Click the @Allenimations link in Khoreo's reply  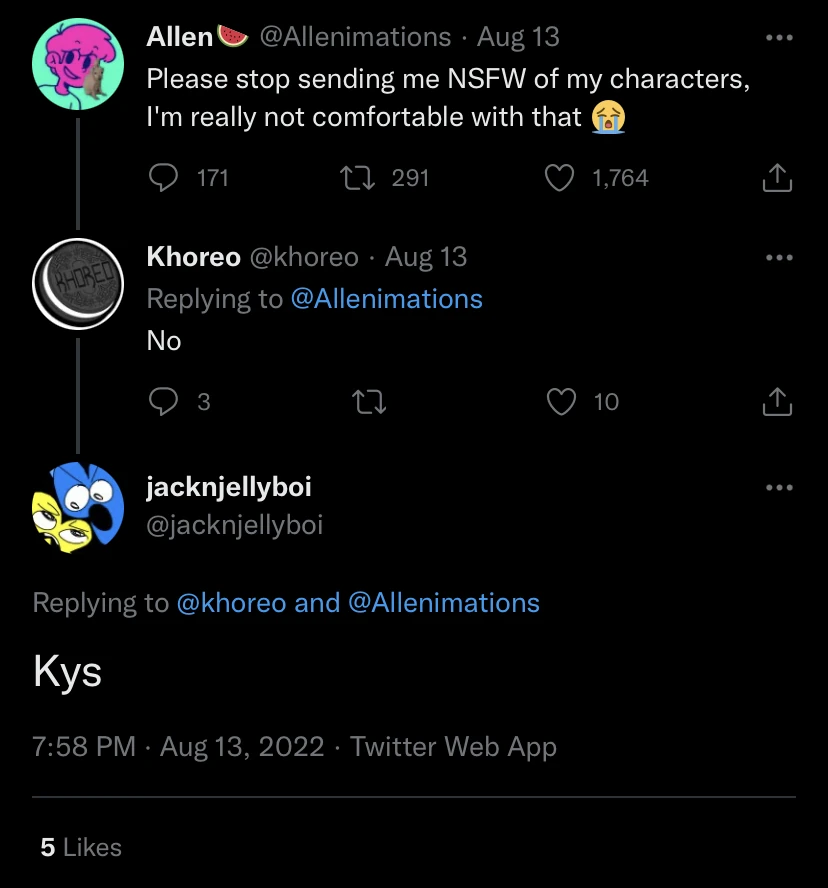386,299
